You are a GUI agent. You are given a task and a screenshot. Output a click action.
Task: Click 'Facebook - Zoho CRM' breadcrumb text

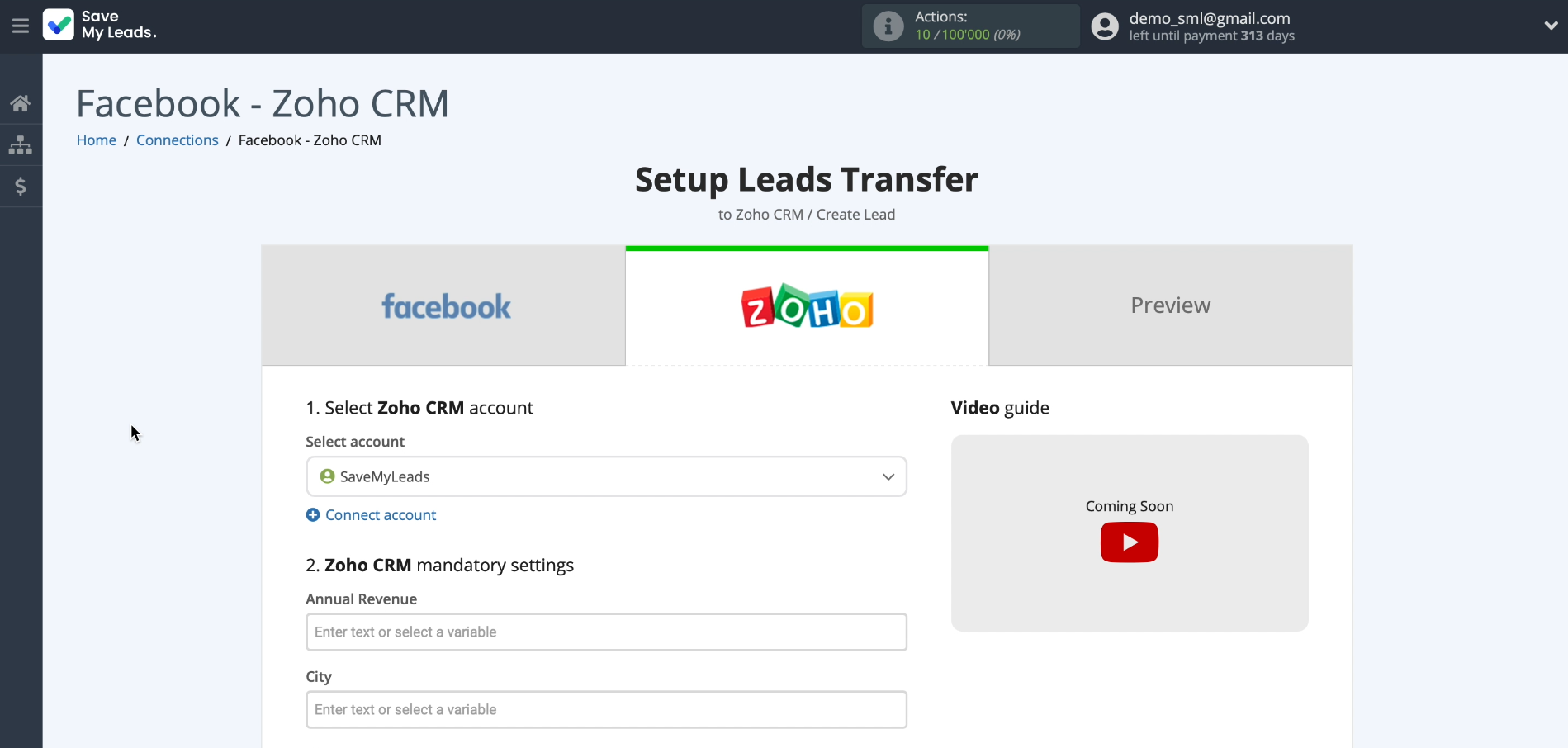click(310, 140)
